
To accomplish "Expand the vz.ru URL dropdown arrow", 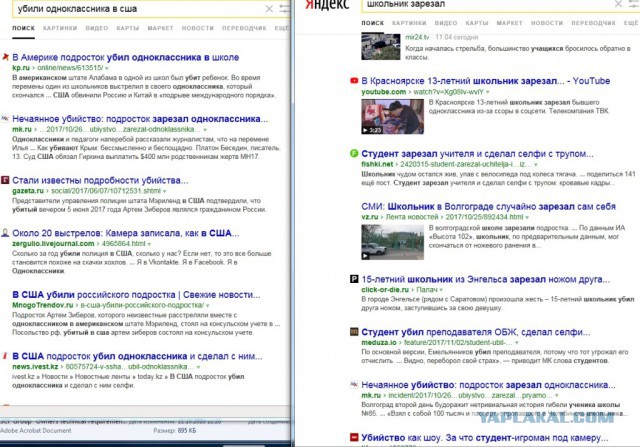I will [527, 217].
